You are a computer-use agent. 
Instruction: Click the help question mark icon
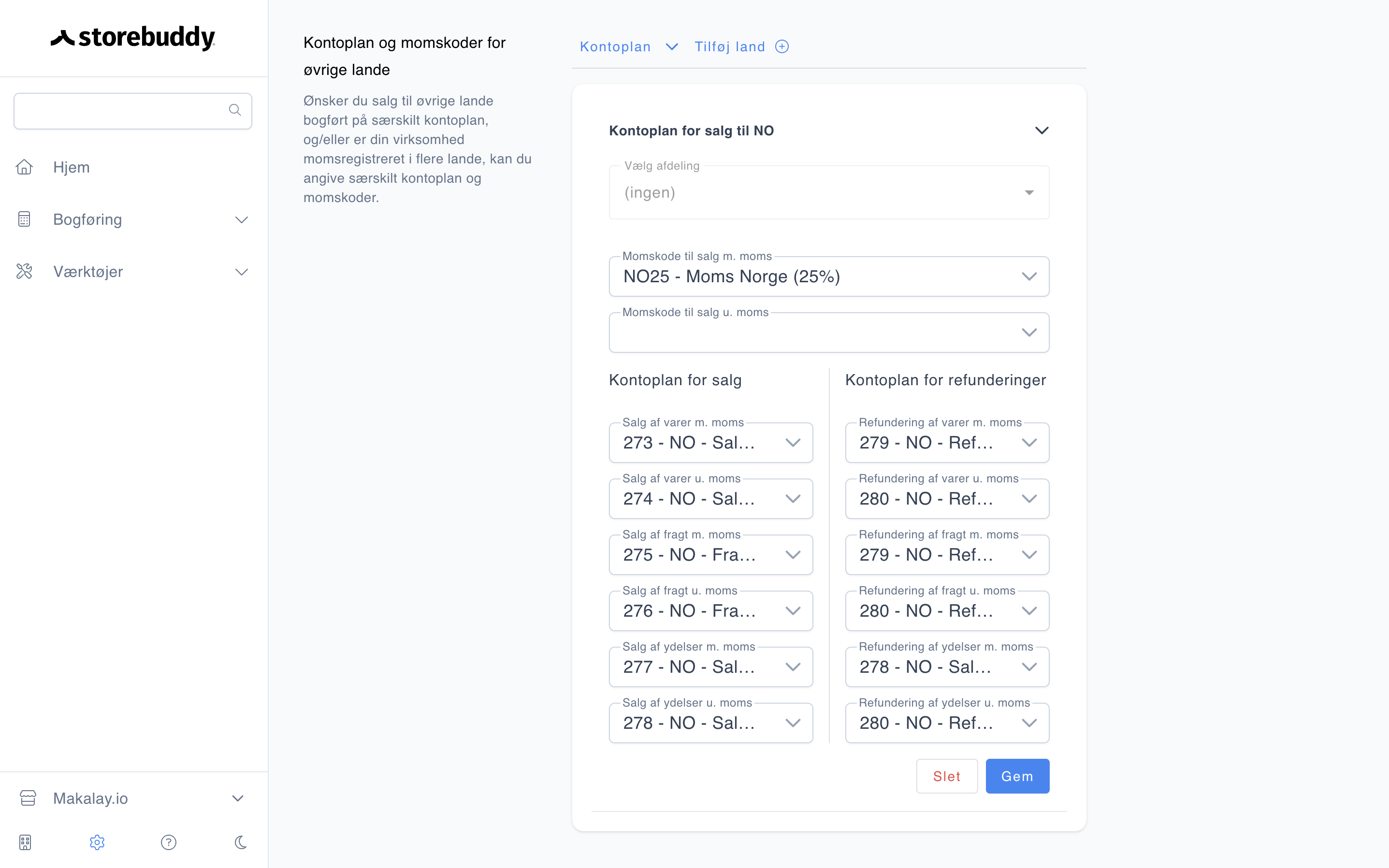[169, 842]
